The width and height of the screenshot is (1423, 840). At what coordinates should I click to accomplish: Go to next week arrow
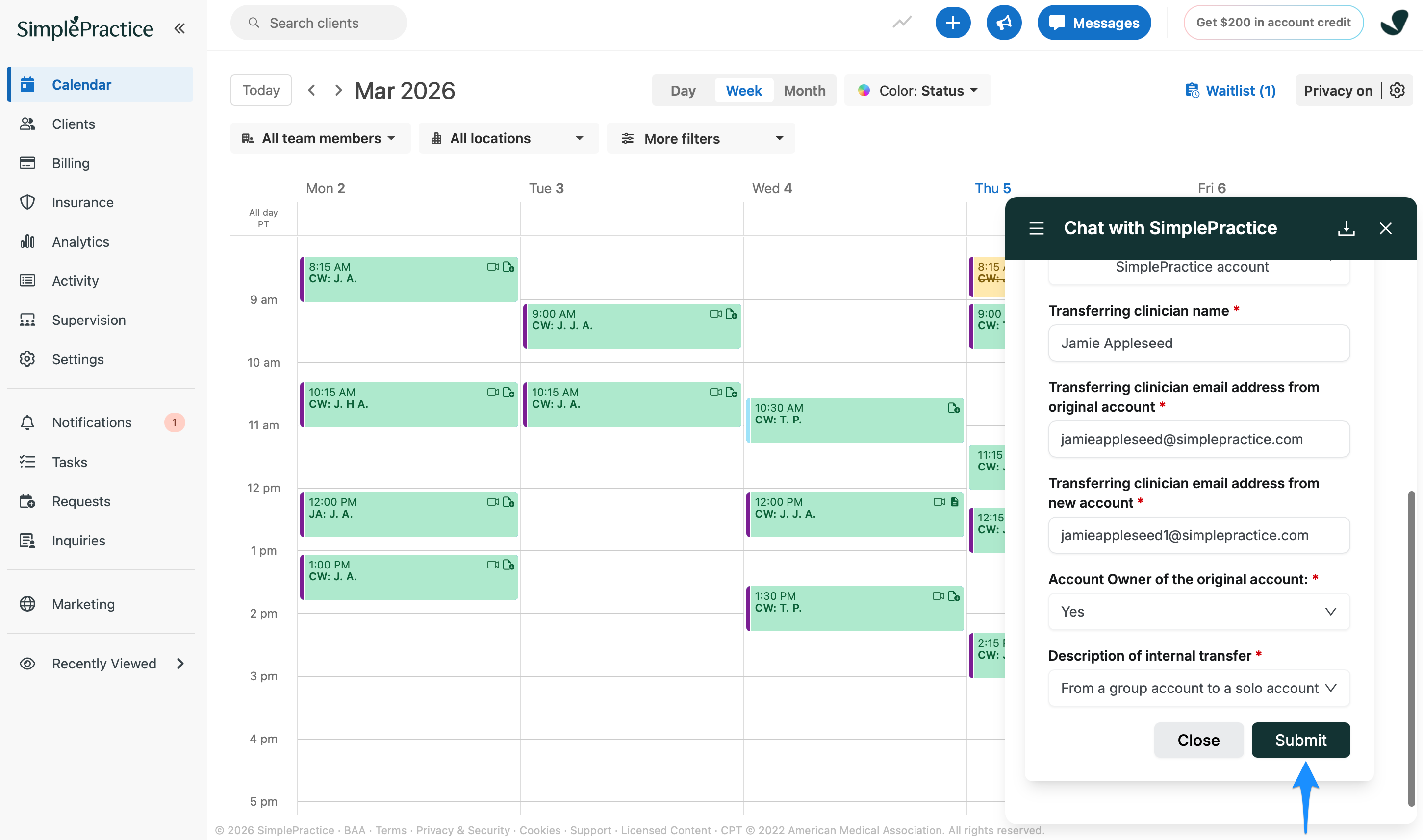pos(338,91)
